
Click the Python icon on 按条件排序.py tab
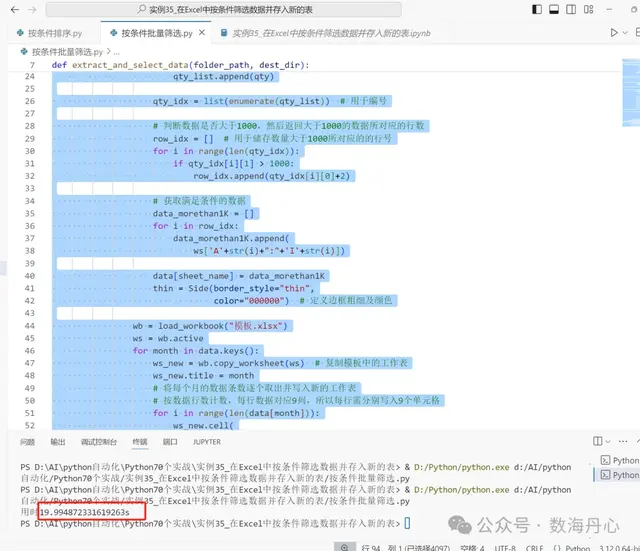20,33
